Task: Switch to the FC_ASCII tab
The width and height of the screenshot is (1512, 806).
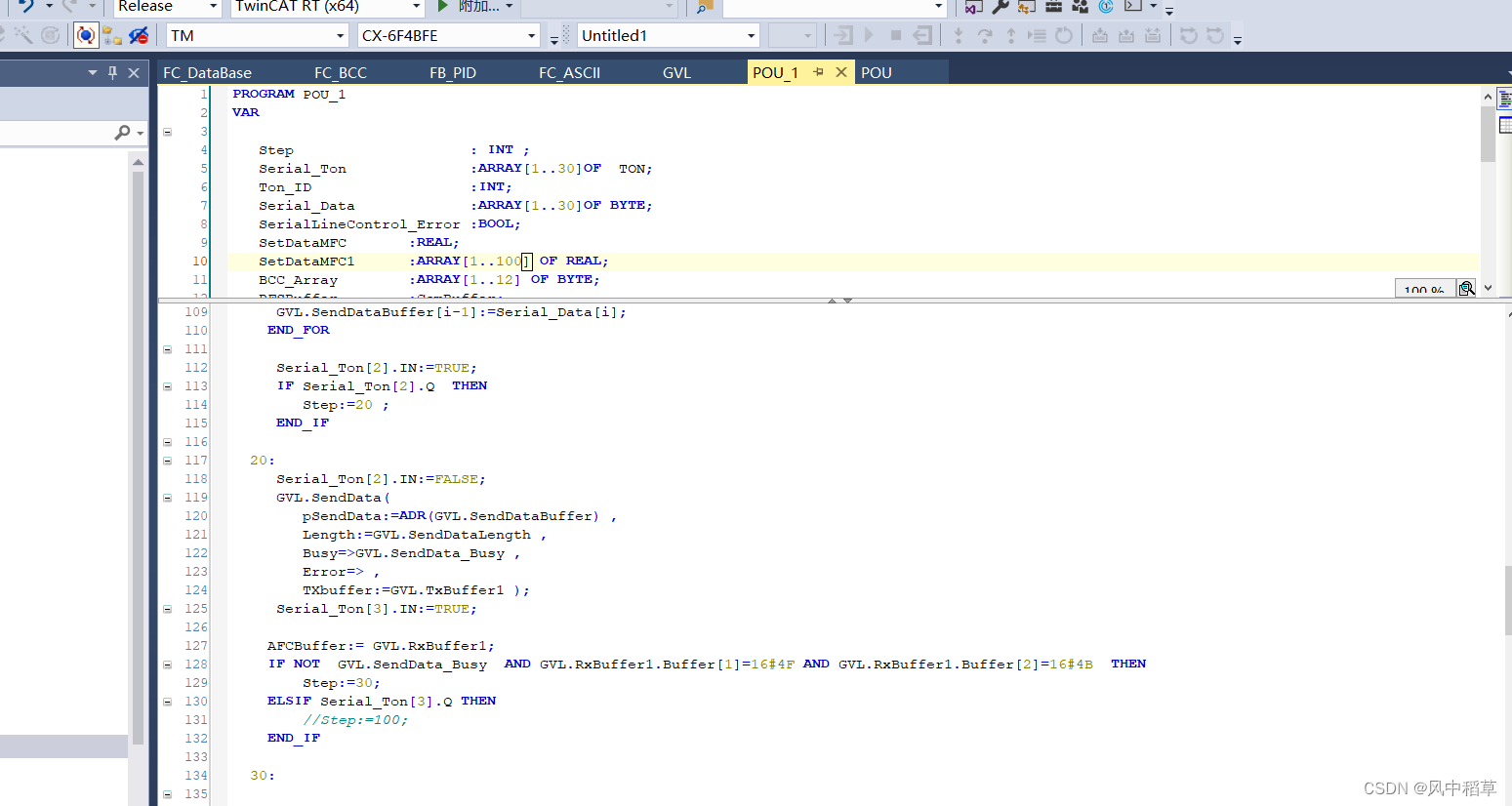Action: [569, 73]
